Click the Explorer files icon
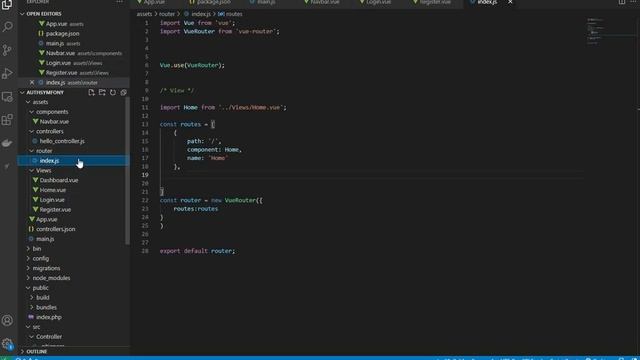640x360 pixels. (7, 4)
